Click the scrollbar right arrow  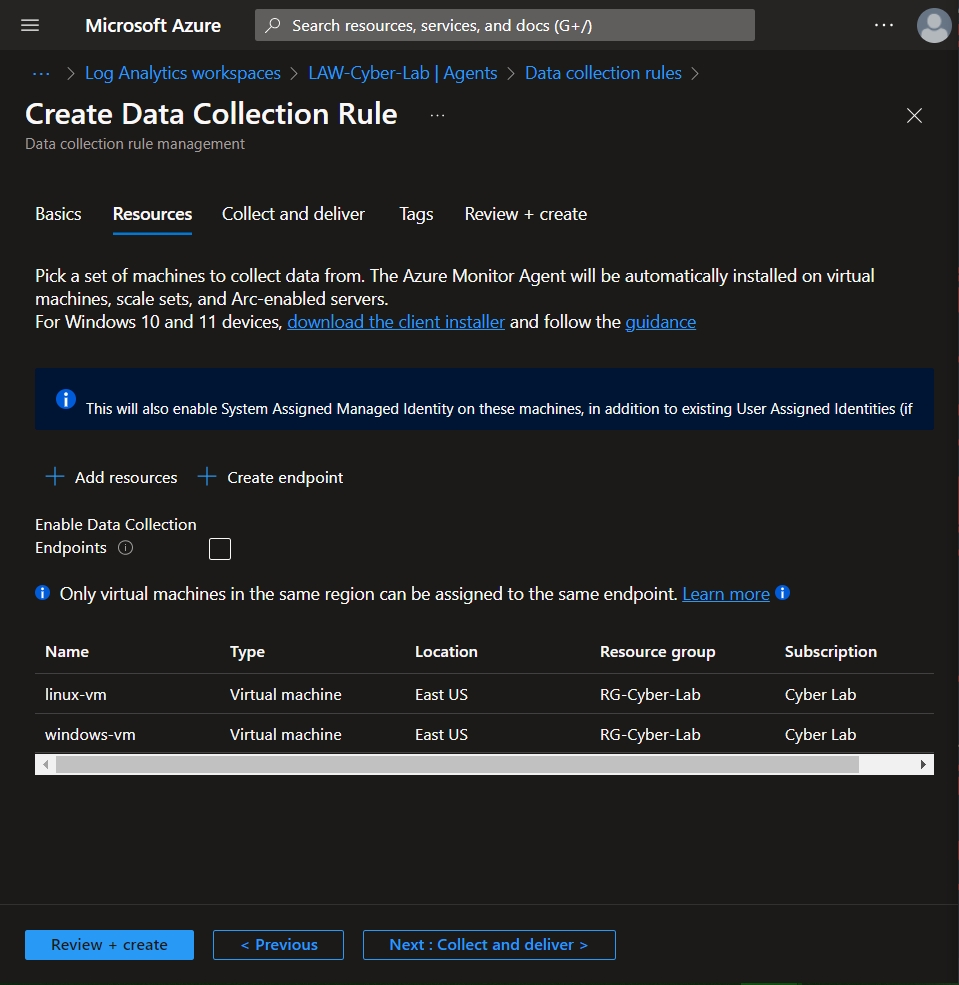click(923, 765)
